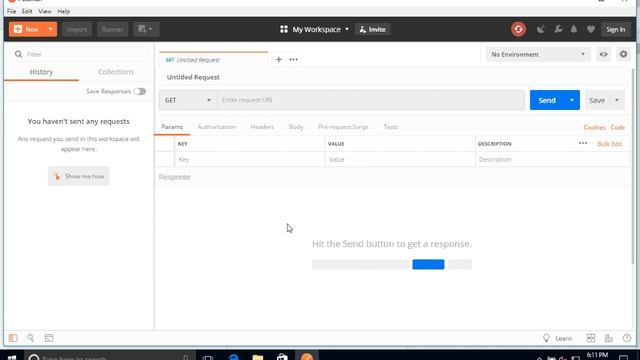Open the No Environment dropdown

[x=538, y=54]
